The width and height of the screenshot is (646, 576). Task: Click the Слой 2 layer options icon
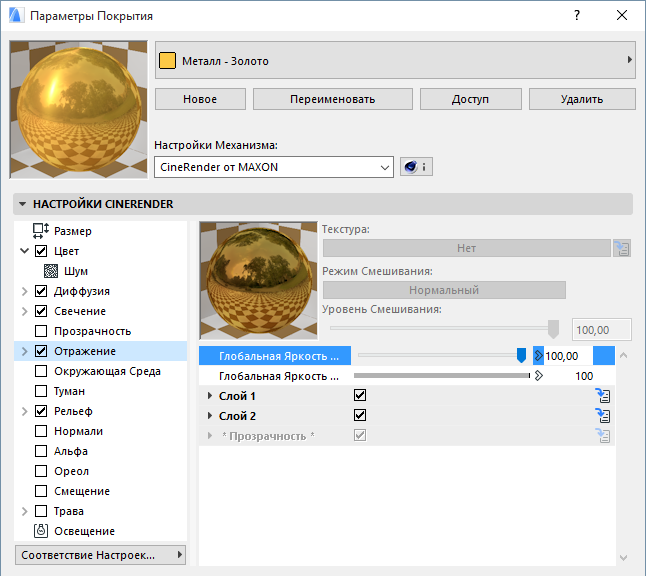click(603, 415)
